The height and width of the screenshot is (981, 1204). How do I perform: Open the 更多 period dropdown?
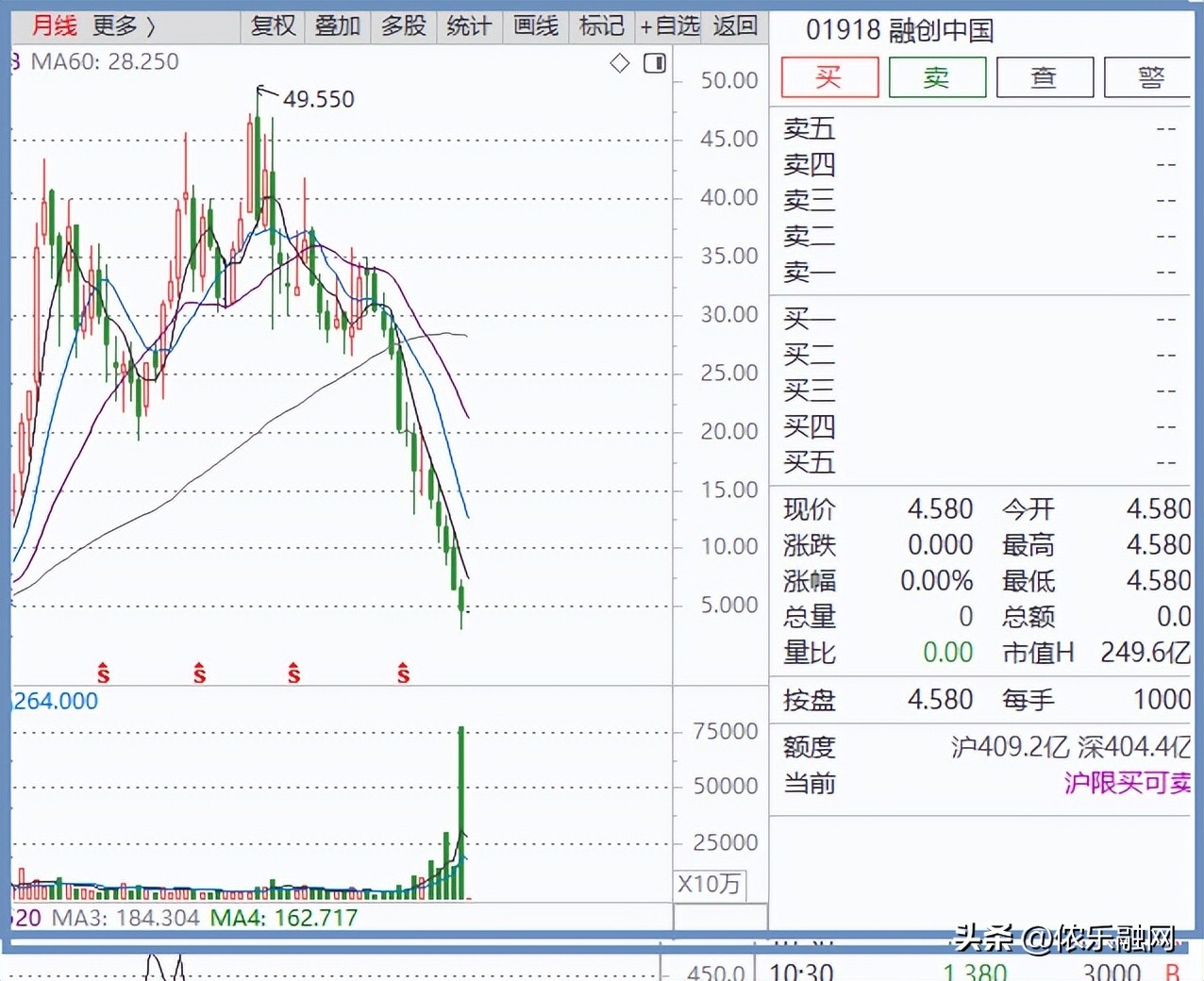click(124, 26)
